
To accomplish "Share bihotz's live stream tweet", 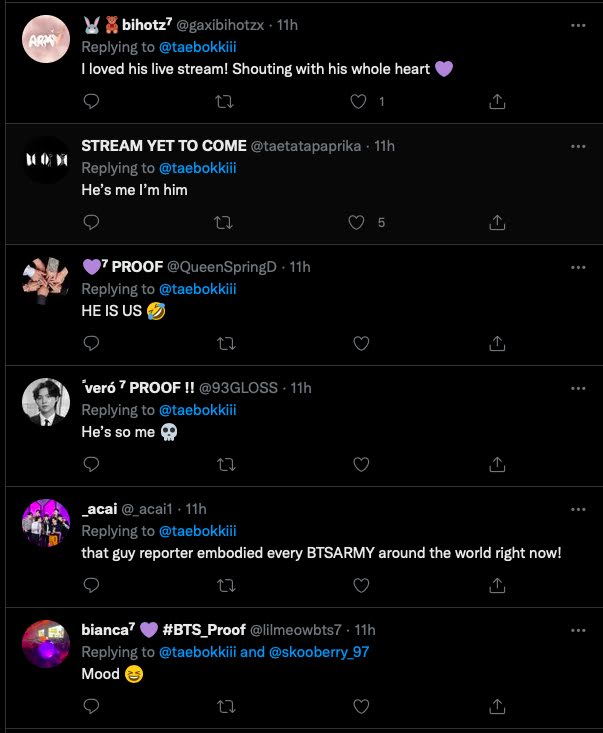I will [x=496, y=101].
